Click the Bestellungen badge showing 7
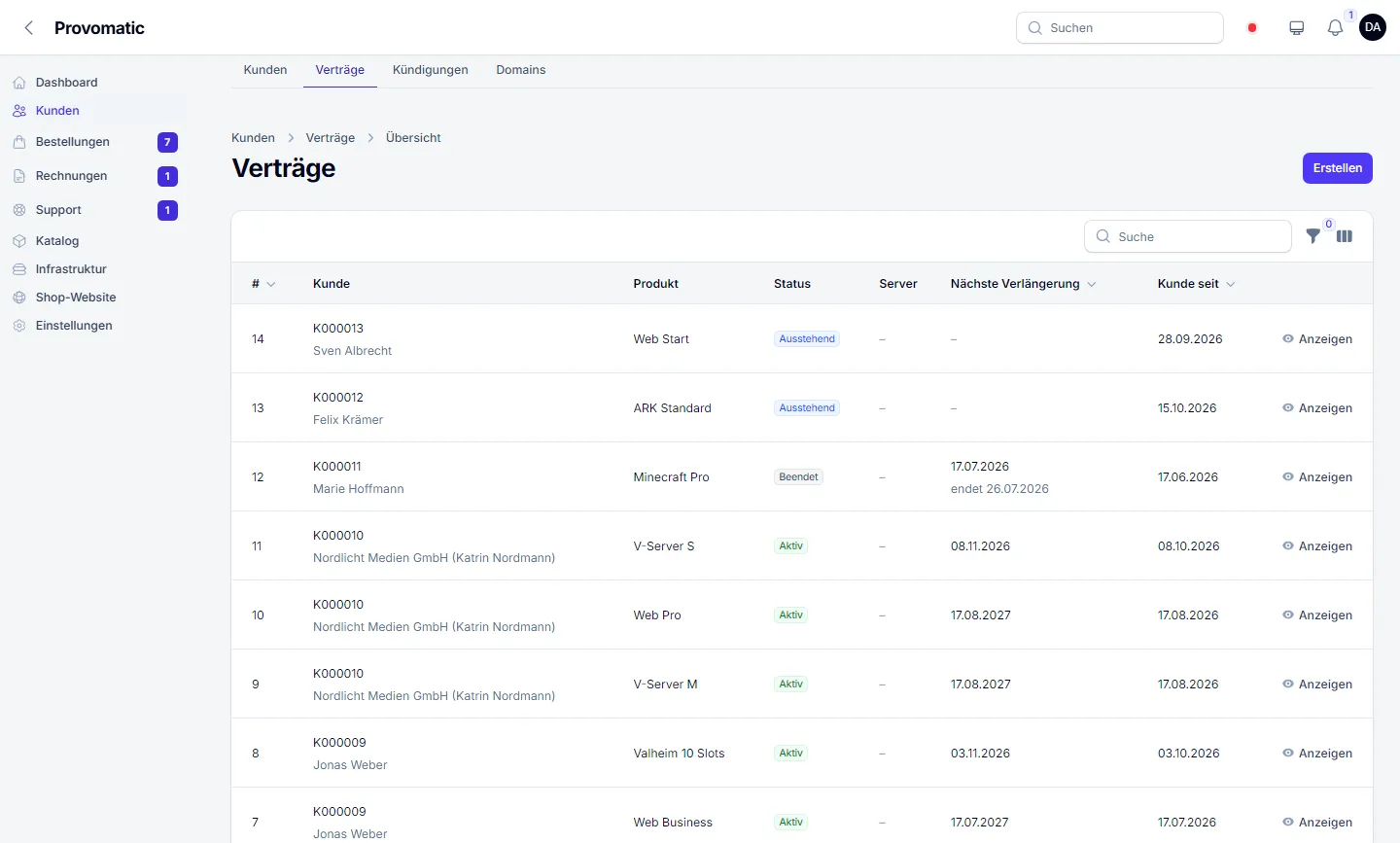The height and width of the screenshot is (843, 1400). [x=167, y=142]
